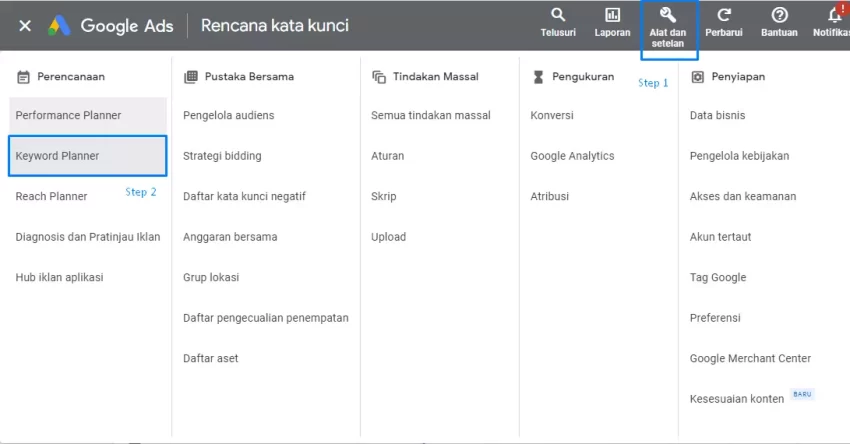Select Keyword Planner
Image resolution: width=850 pixels, height=444 pixels.
click(x=88, y=156)
